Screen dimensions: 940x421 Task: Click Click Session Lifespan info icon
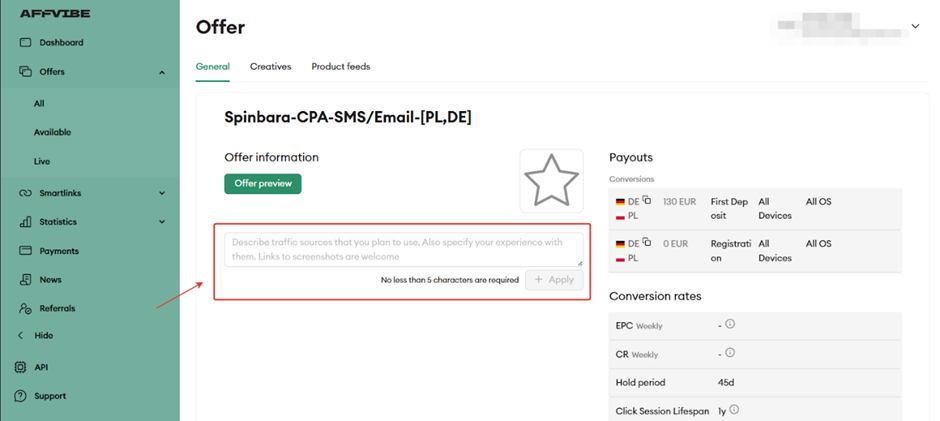coord(736,410)
